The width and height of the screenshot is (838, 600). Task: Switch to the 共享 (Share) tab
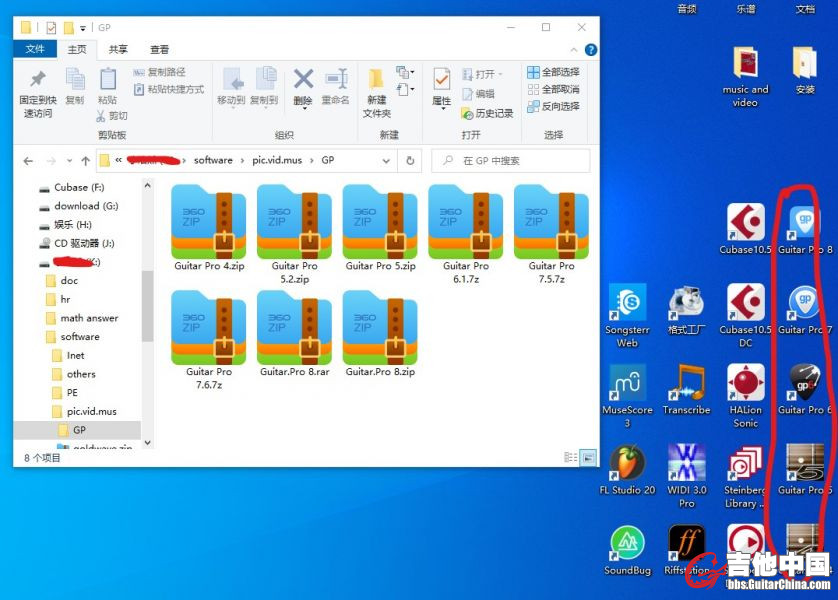pyautogui.click(x=118, y=49)
